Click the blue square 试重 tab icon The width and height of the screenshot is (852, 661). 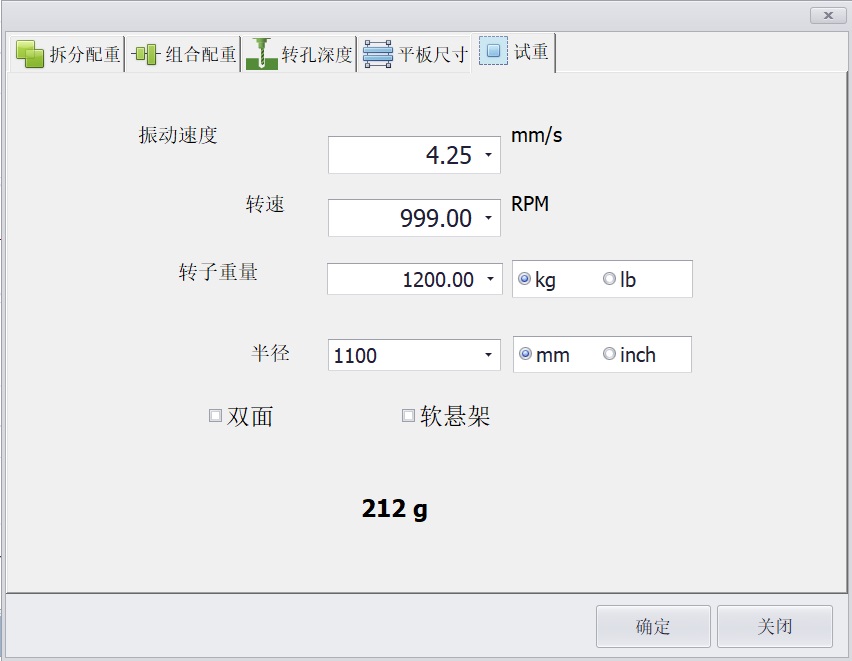(x=493, y=51)
